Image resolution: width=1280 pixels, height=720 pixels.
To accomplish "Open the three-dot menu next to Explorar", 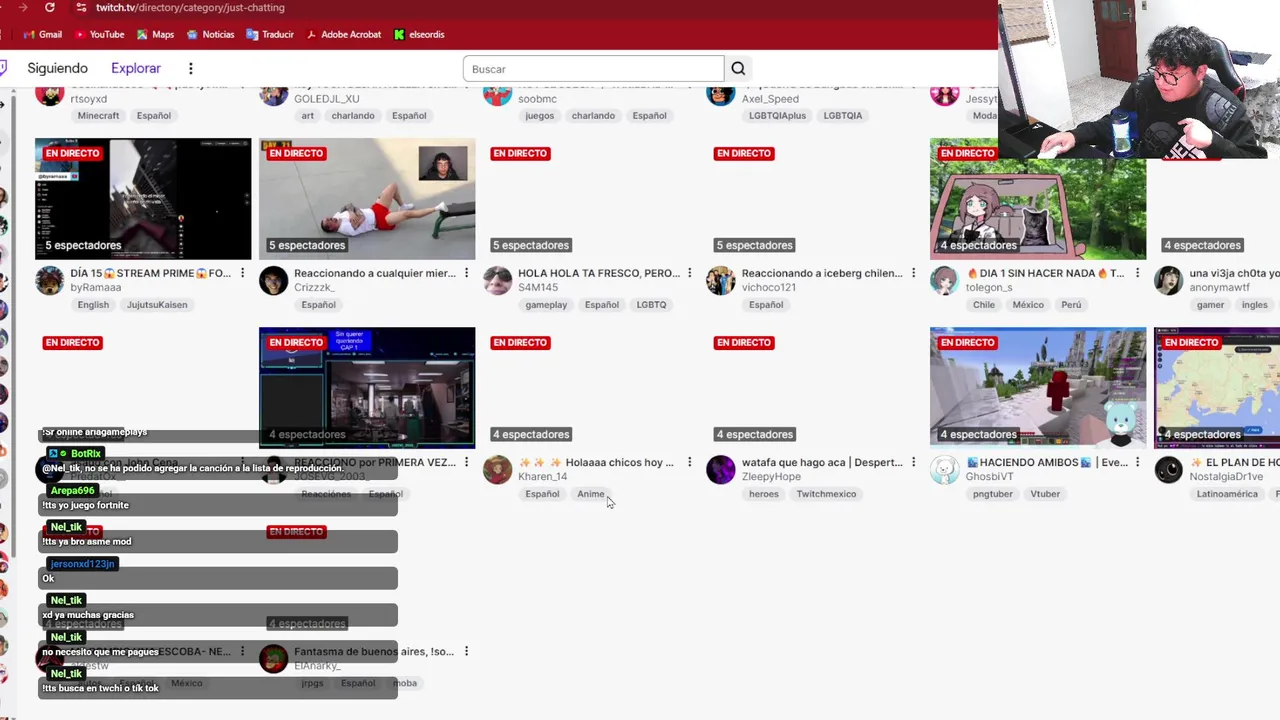I will pyautogui.click(x=190, y=69).
